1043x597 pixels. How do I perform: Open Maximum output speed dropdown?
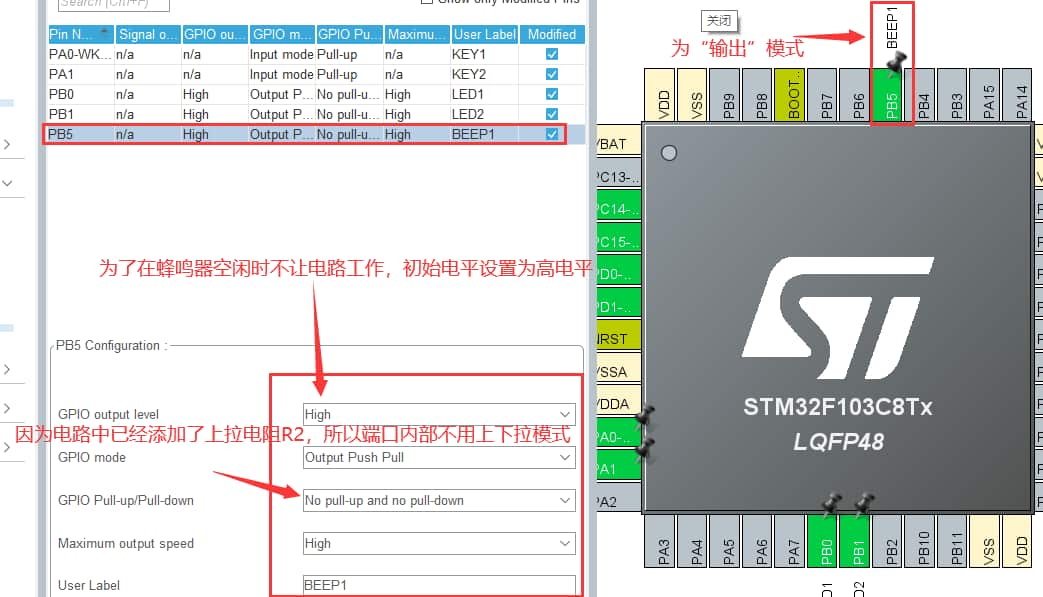coord(439,543)
